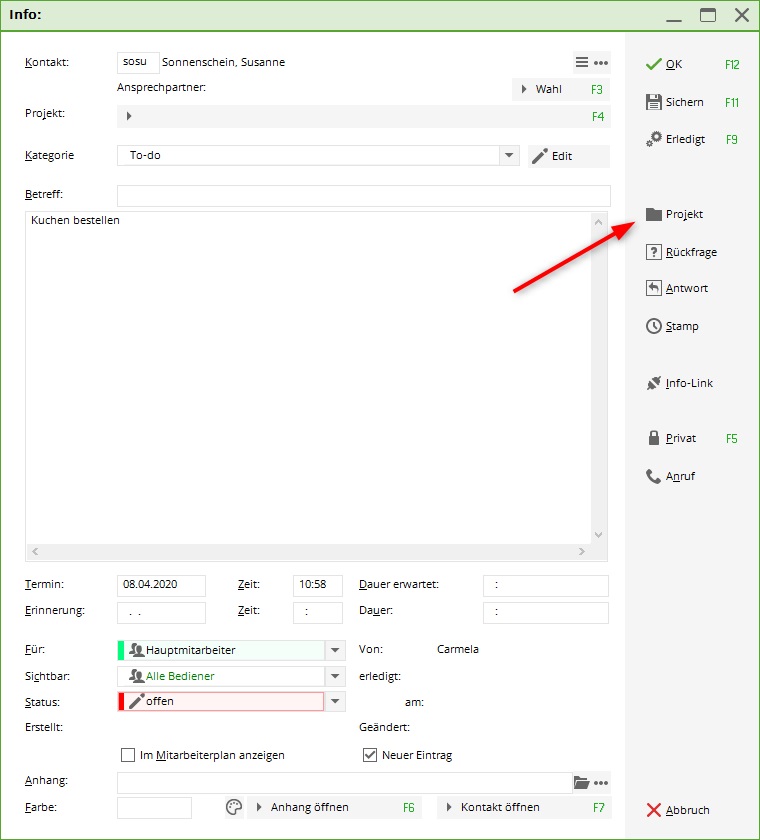
Task: Open Info-Link plug icon
Action: coord(654,383)
